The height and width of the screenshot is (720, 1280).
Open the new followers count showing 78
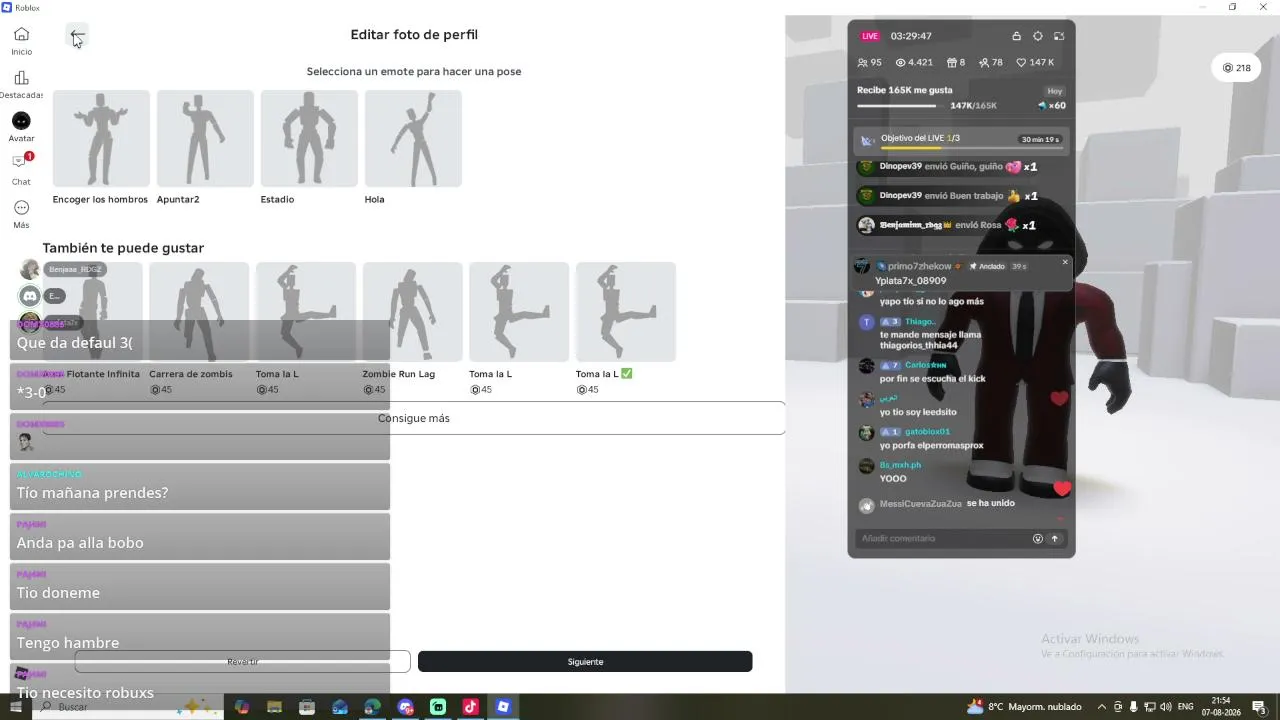pyautogui.click(x=991, y=62)
